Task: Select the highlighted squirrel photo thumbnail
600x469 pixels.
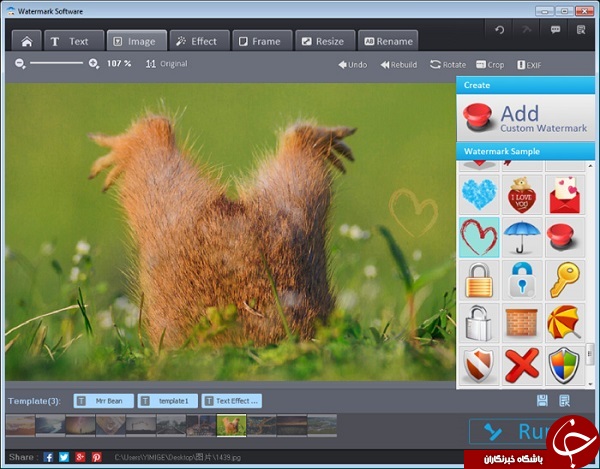Action: coord(232,425)
